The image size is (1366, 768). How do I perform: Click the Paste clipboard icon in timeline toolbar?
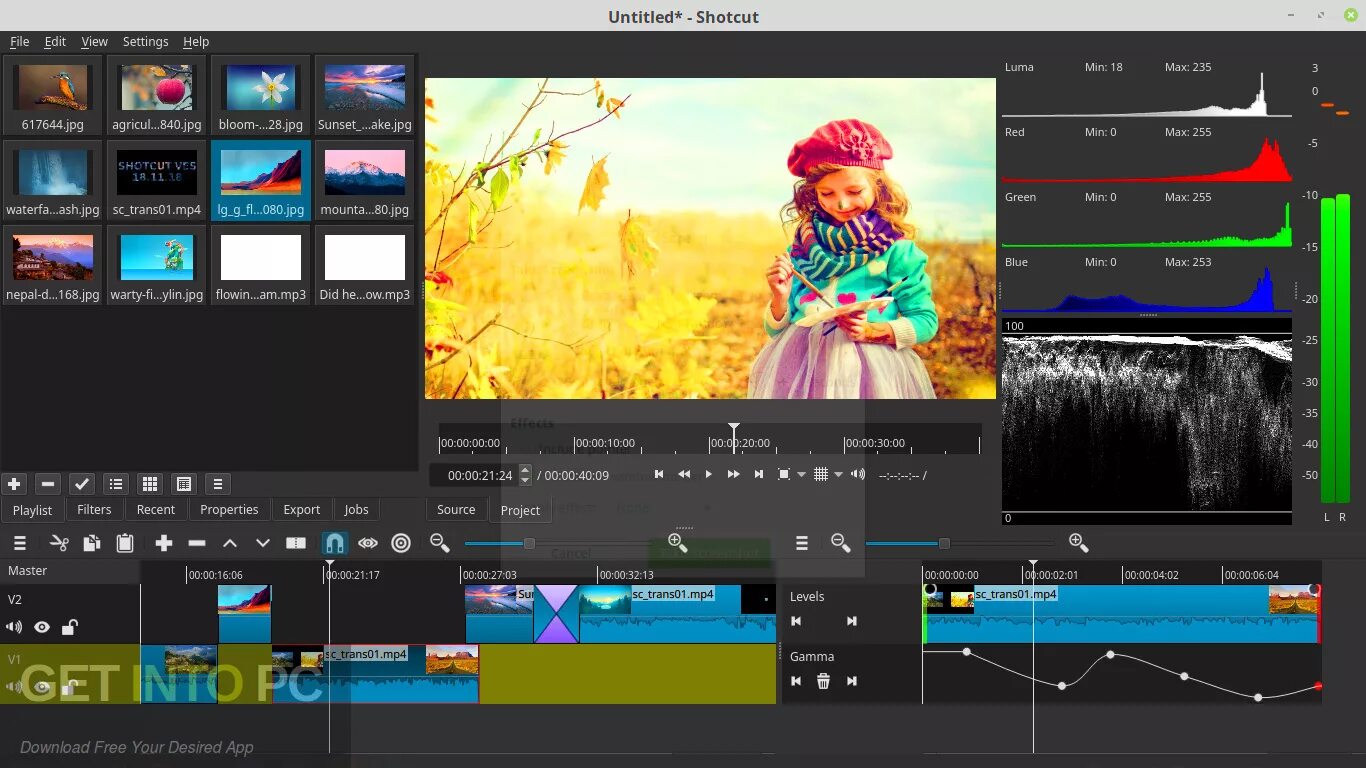[x=125, y=543]
